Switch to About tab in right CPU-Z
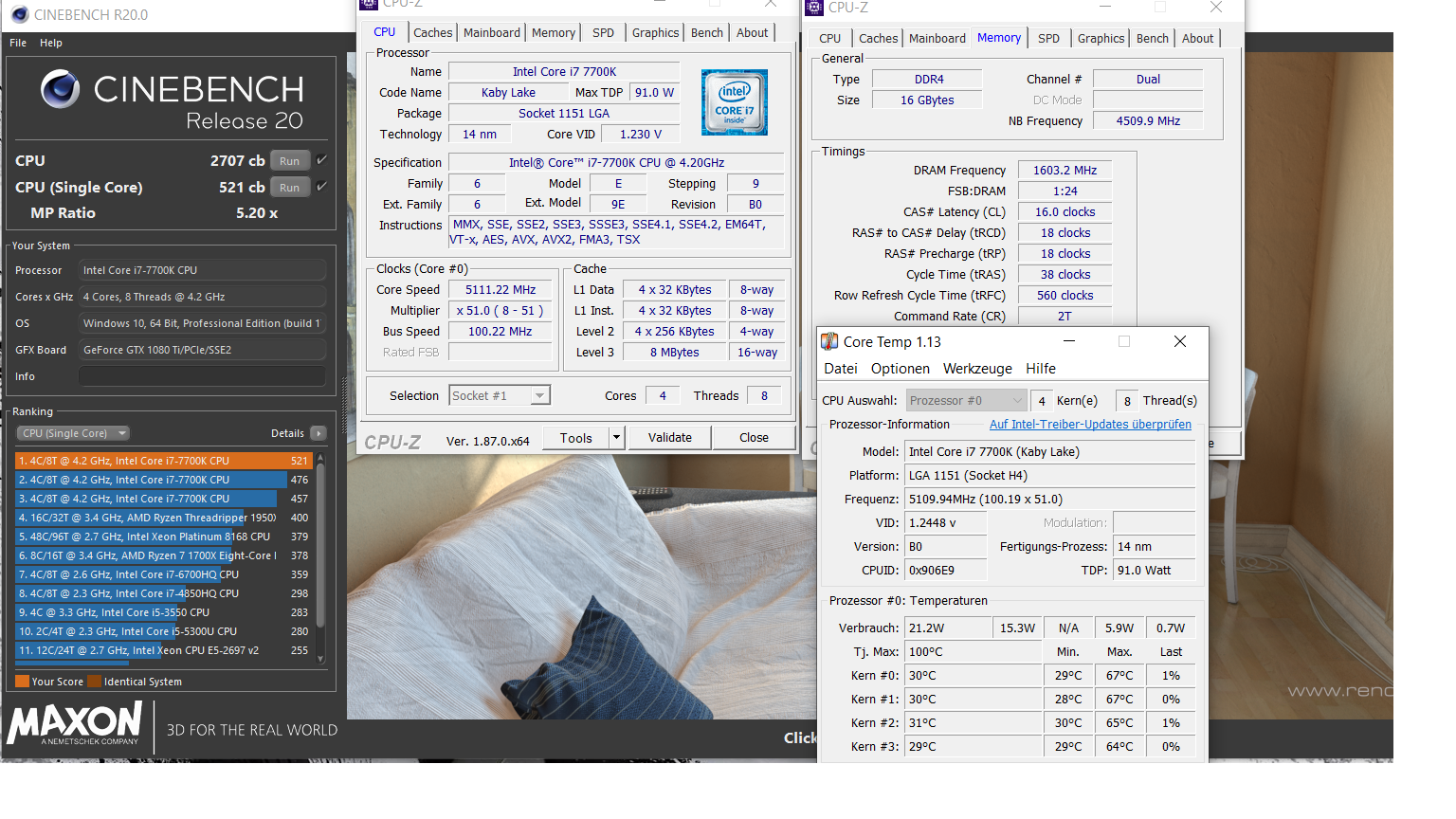1456x819 pixels. (1197, 39)
